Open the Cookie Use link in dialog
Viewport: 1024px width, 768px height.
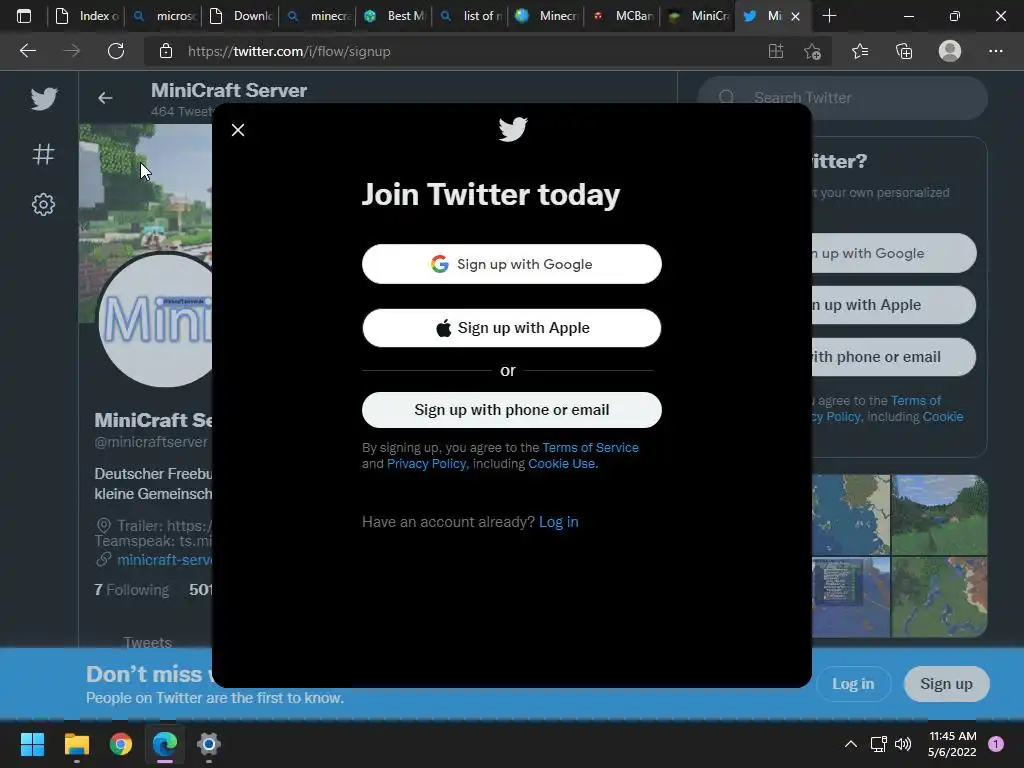tap(562, 464)
